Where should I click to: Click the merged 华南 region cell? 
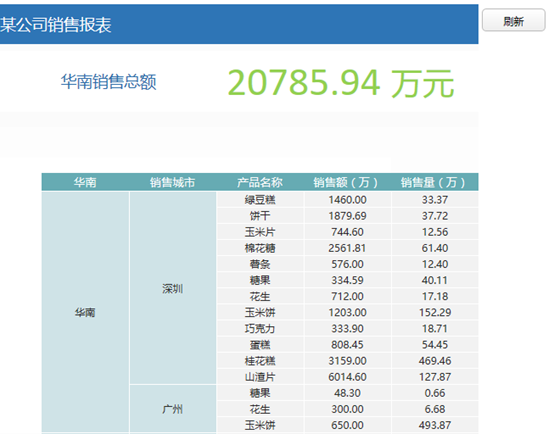(x=85, y=312)
